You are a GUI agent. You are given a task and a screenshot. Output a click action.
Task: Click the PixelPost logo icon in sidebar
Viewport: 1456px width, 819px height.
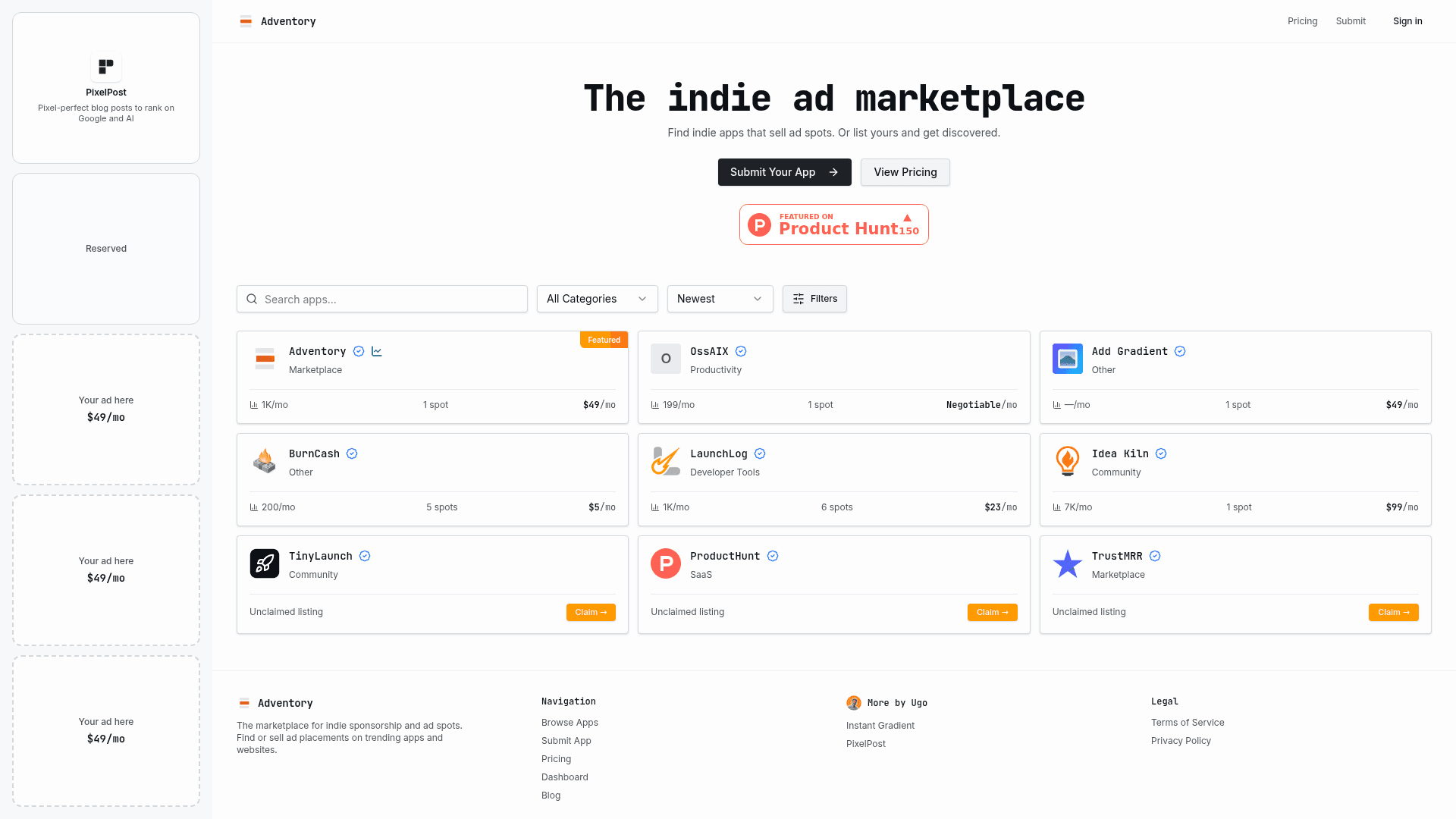tap(106, 67)
